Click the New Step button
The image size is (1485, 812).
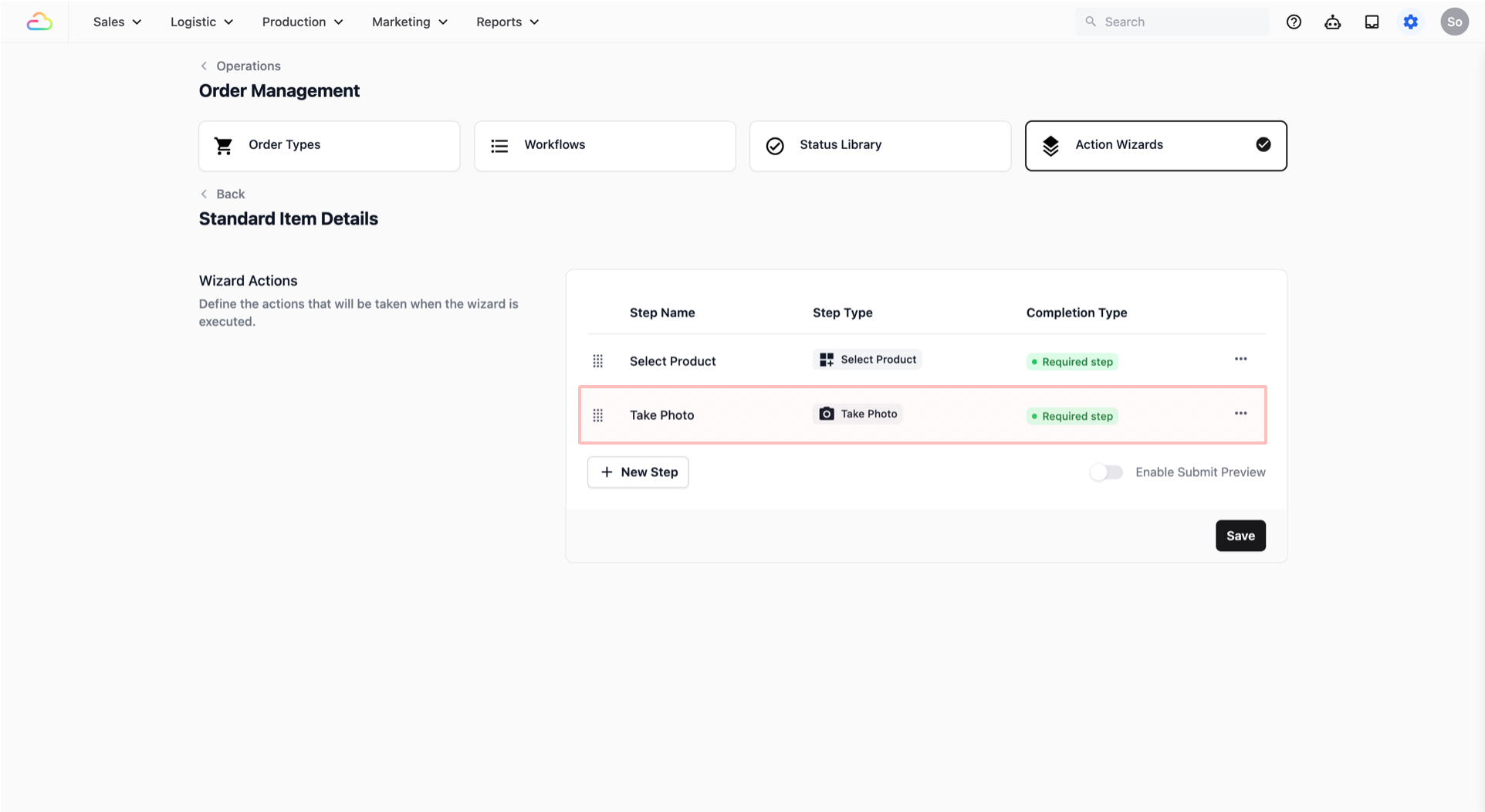coord(638,472)
